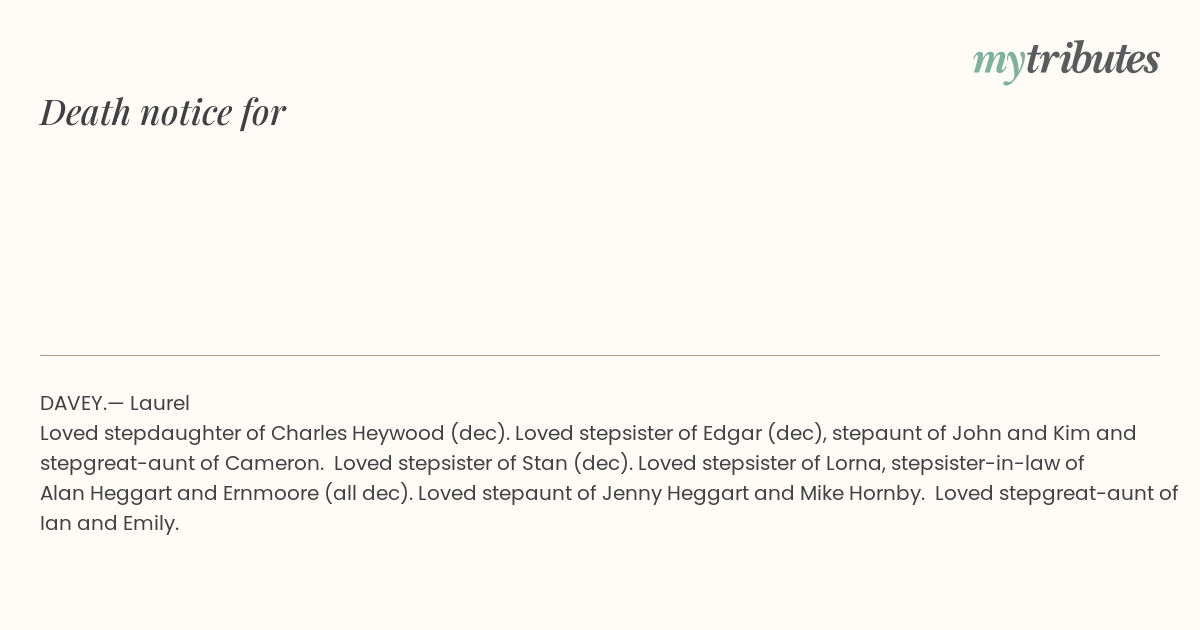Click the names 'Ian and Emily'
The image size is (1200, 630).
coord(107,523)
